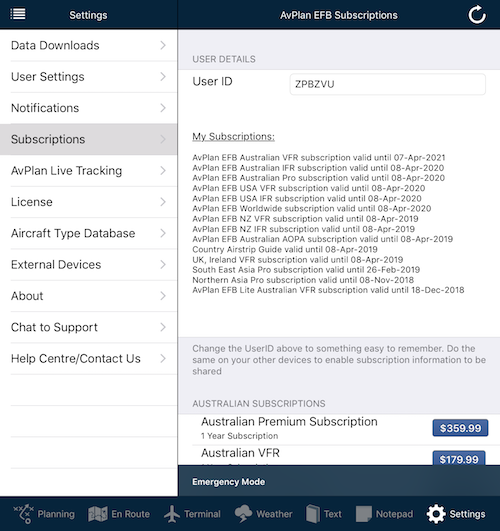Image resolution: width=500 pixels, height=531 pixels.
Task: Click the Worldwide subscription line
Action: [x=312, y=208]
